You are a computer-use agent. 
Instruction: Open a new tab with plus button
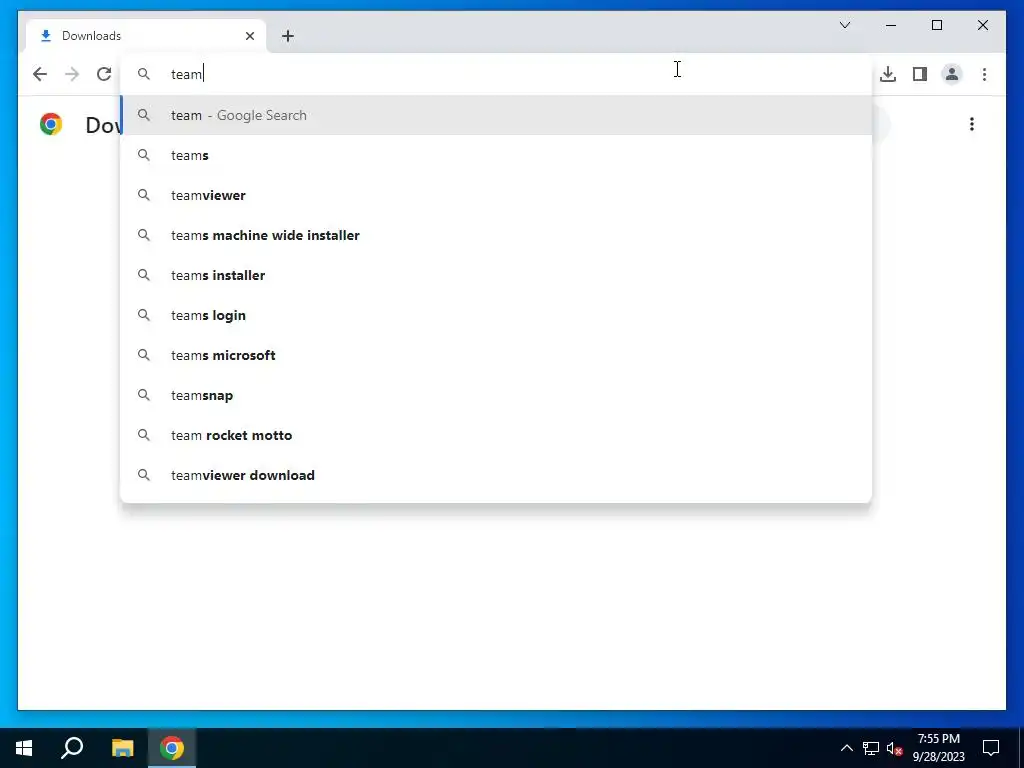[x=287, y=36]
